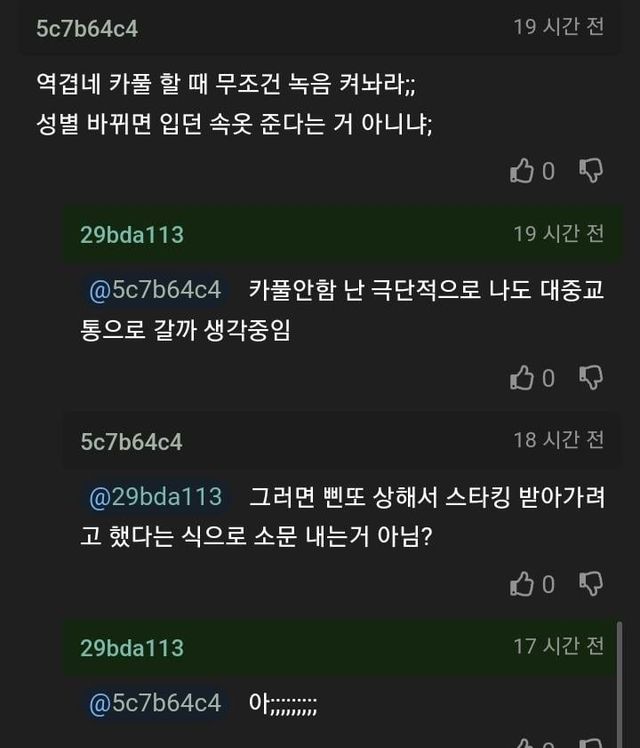Click username 29bda113 on the 17 시간 전 reply
The height and width of the screenshot is (748, 640).
pos(132,647)
